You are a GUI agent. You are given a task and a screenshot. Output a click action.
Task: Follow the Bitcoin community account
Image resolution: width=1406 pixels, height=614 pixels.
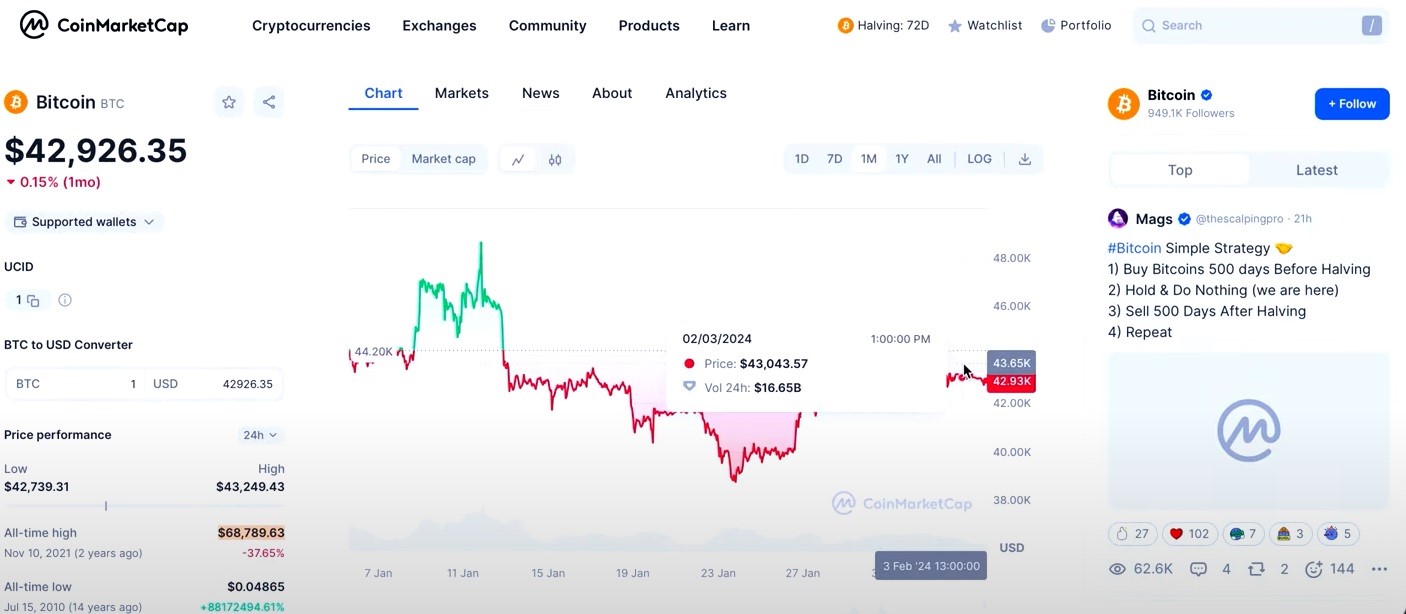coord(1352,104)
